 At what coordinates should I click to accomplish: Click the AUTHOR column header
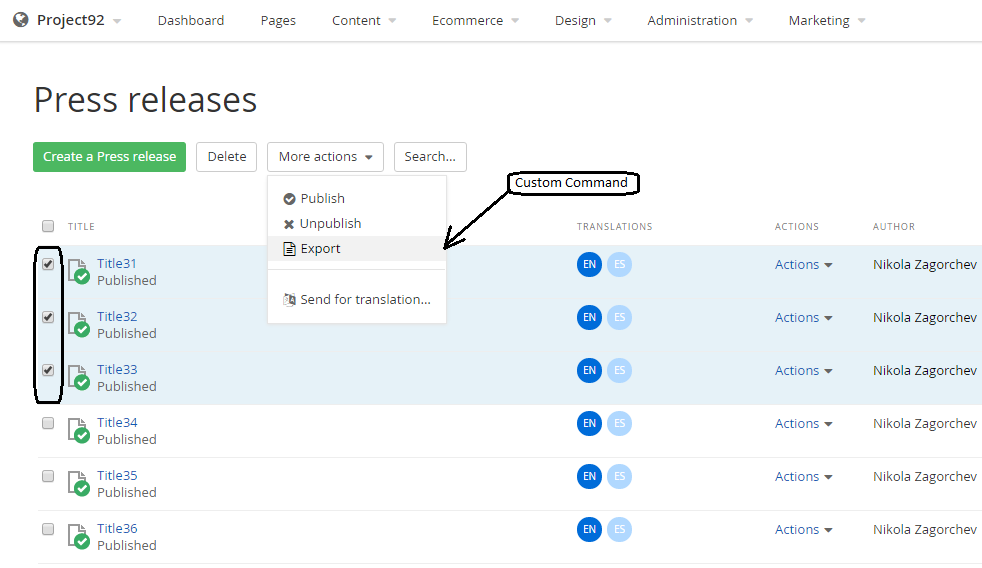(x=894, y=227)
